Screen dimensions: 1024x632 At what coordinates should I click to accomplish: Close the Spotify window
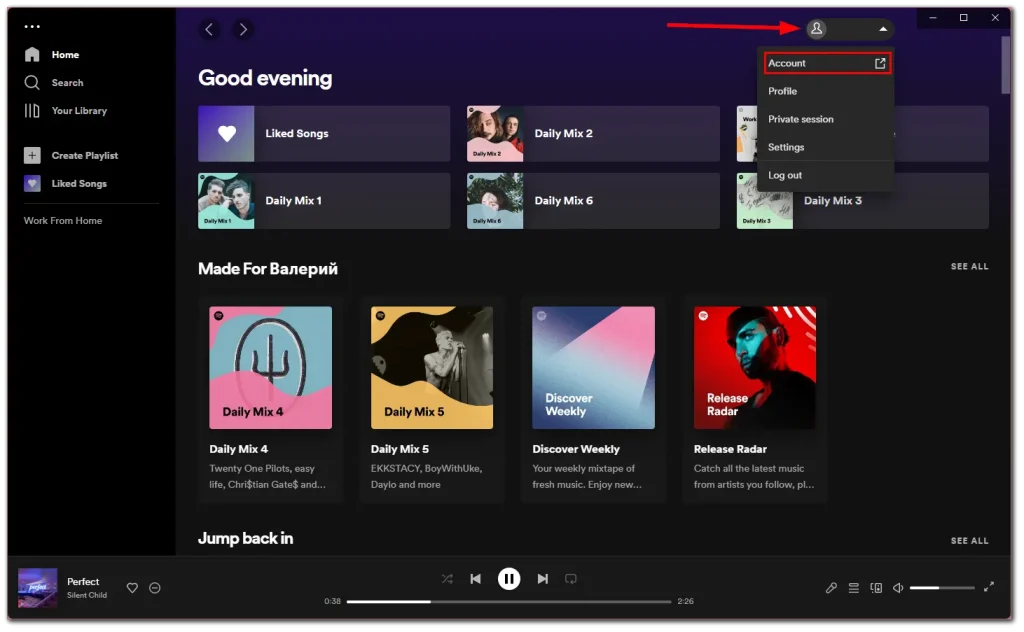click(x=995, y=18)
